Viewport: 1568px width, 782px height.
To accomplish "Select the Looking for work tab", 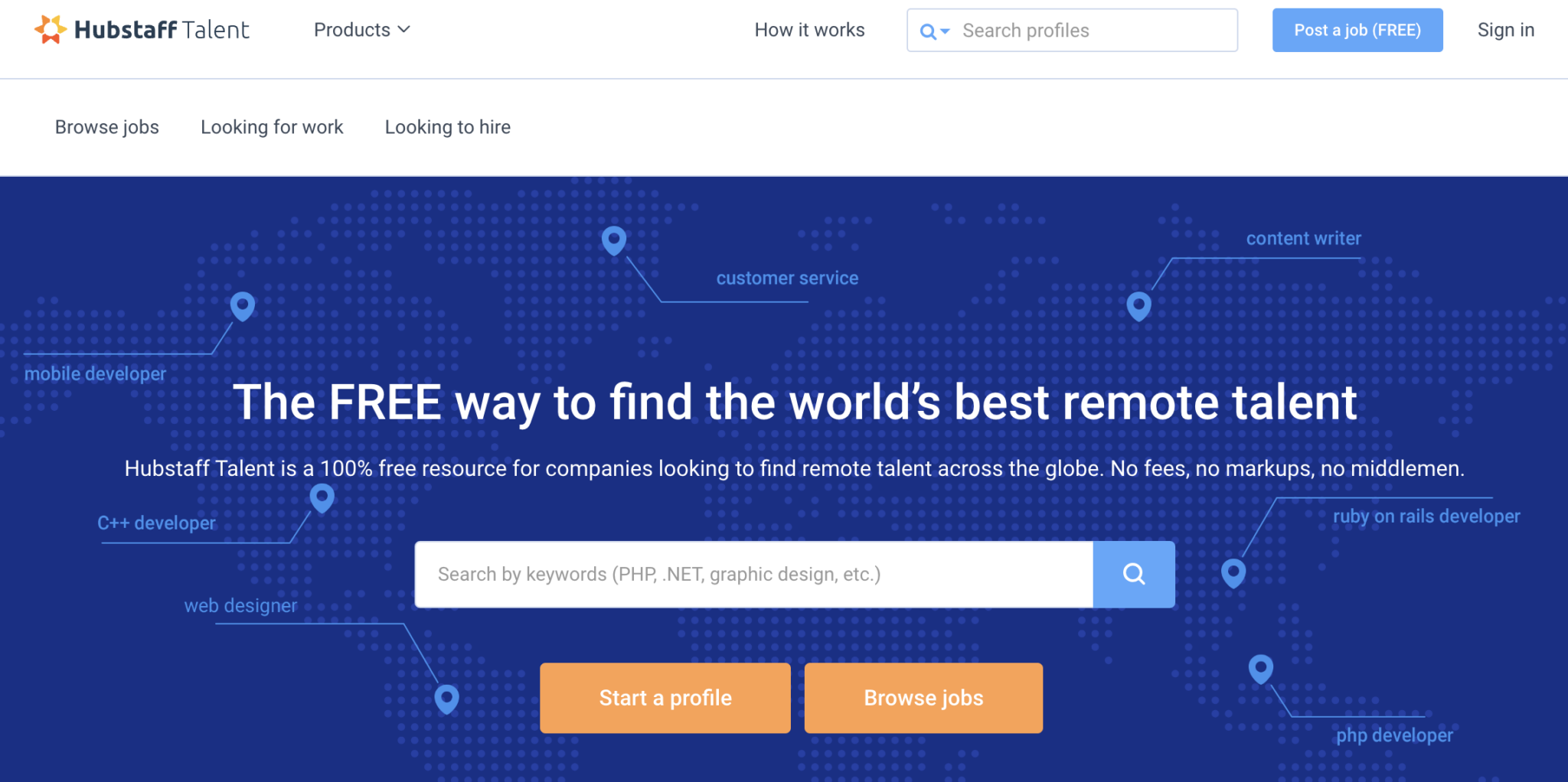I will pos(272,127).
